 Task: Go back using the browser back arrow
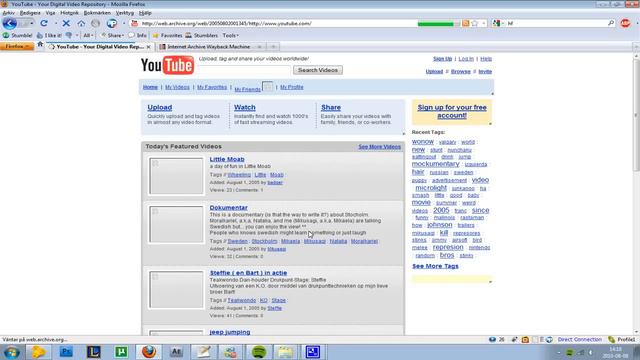(x=10, y=23)
